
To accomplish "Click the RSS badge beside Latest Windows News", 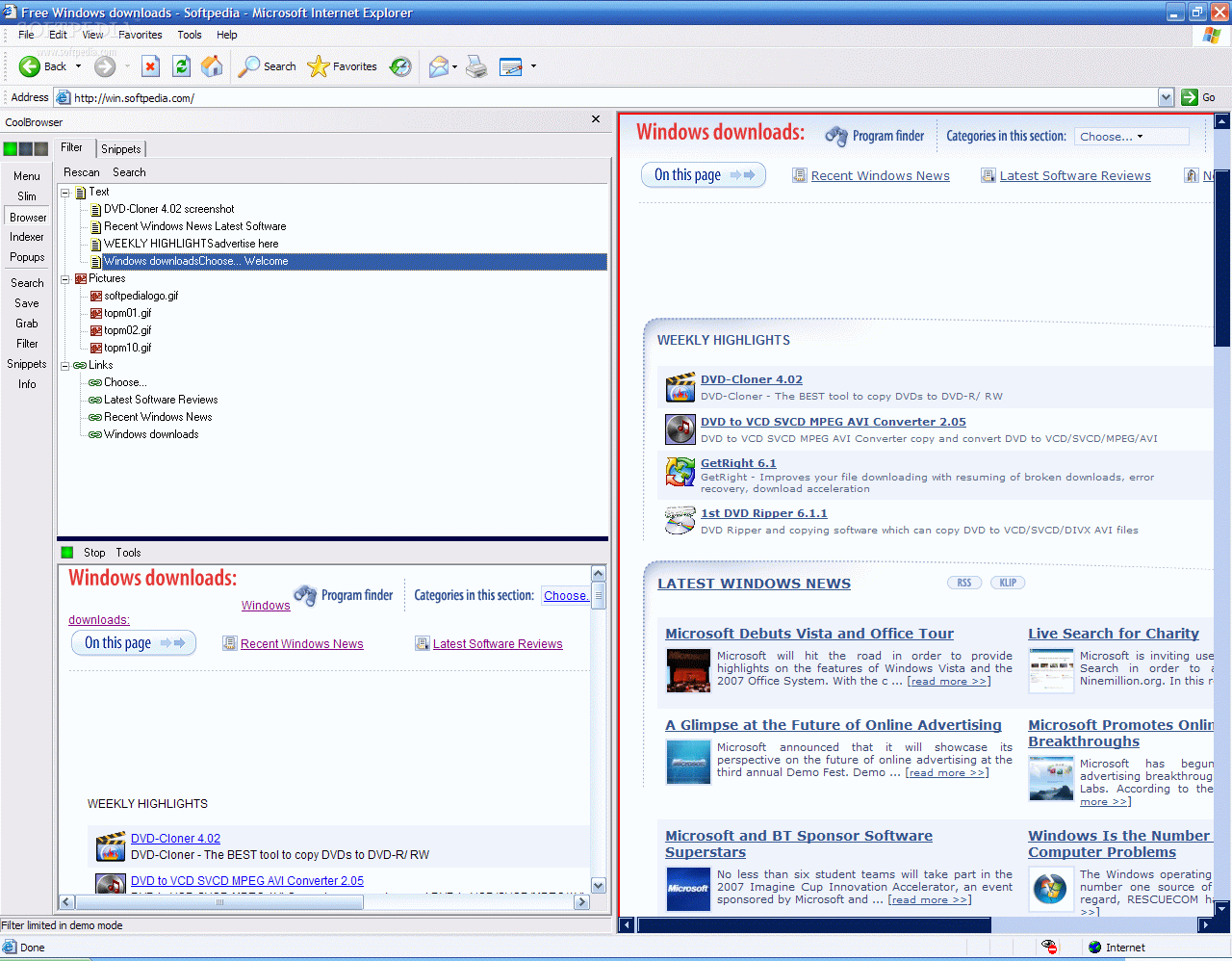I will [964, 583].
